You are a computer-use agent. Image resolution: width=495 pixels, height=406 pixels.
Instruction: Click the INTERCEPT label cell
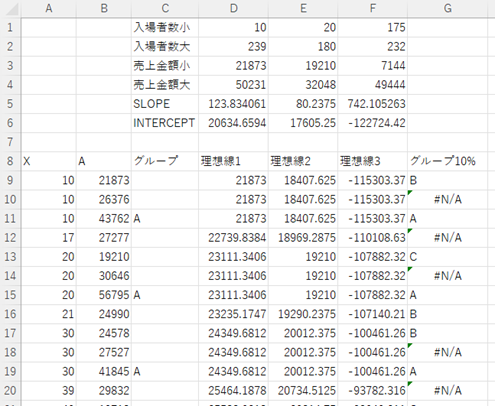coord(165,123)
